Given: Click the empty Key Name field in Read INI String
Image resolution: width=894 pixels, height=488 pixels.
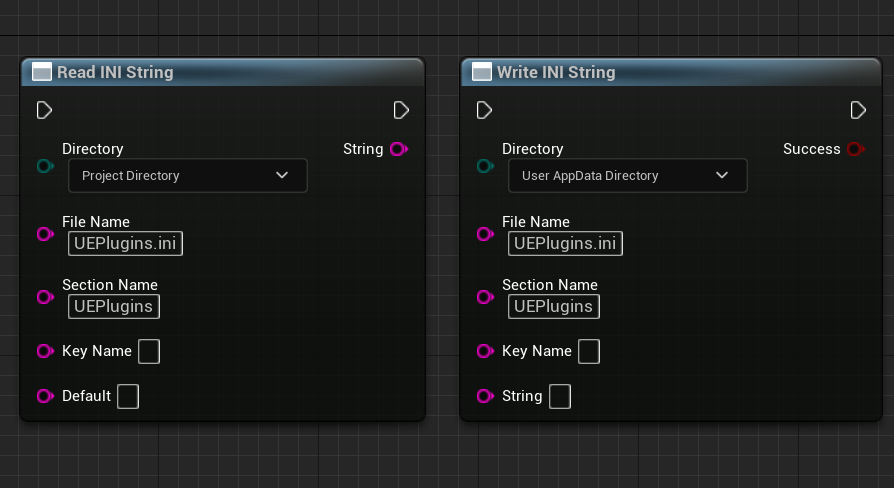Looking at the screenshot, I should tap(149, 351).
